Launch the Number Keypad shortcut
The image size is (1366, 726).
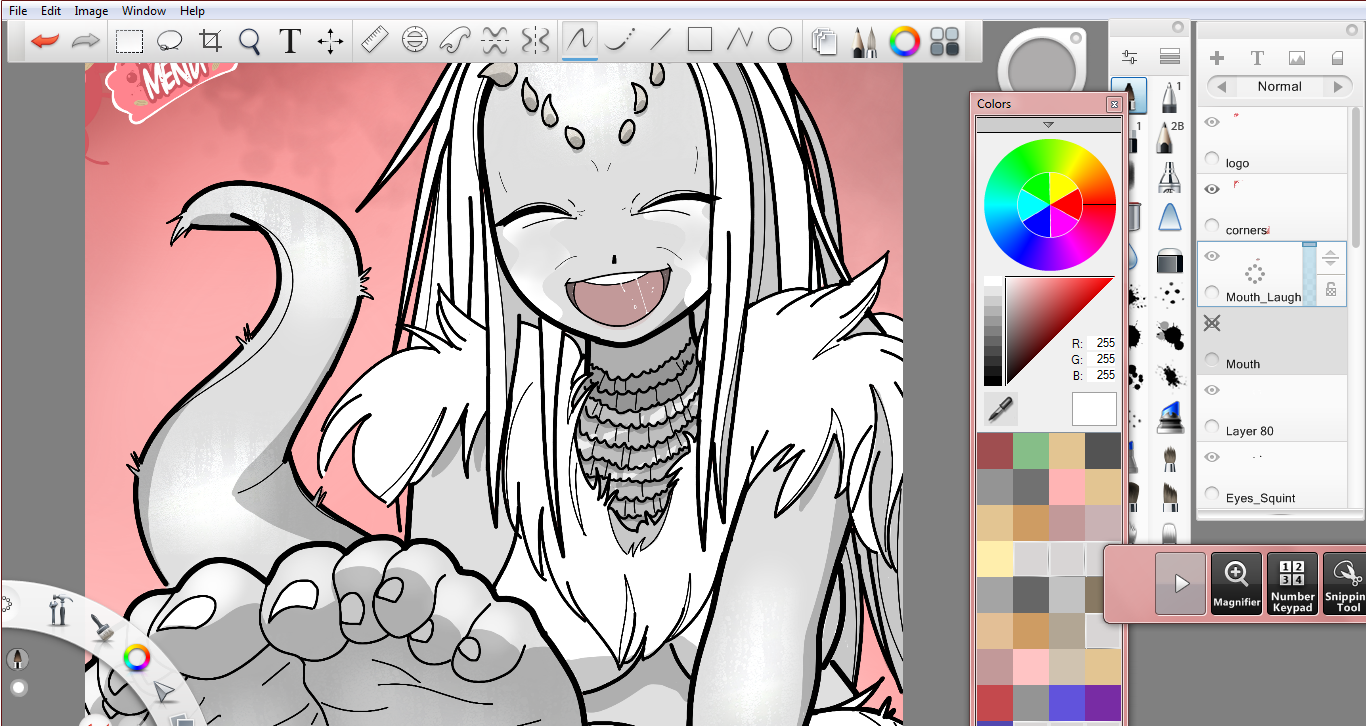tap(1292, 583)
